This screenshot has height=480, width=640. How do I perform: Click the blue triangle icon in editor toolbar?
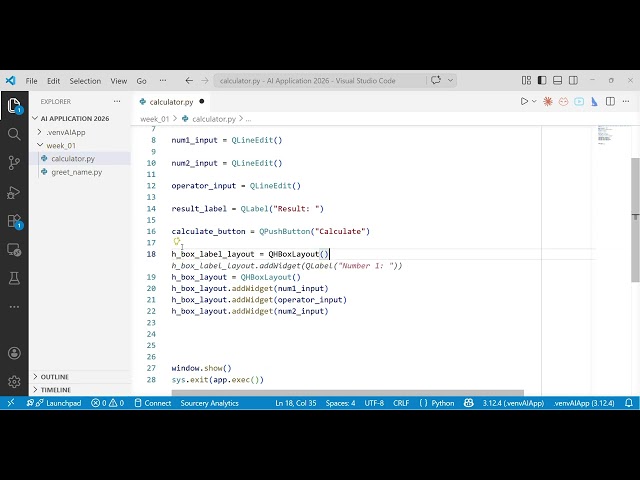pos(594,101)
